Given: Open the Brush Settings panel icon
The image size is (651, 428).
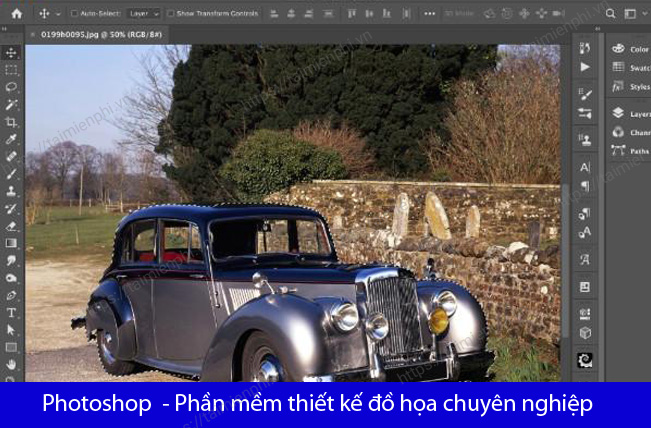Looking at the screenshot, I should click(585, 95).
